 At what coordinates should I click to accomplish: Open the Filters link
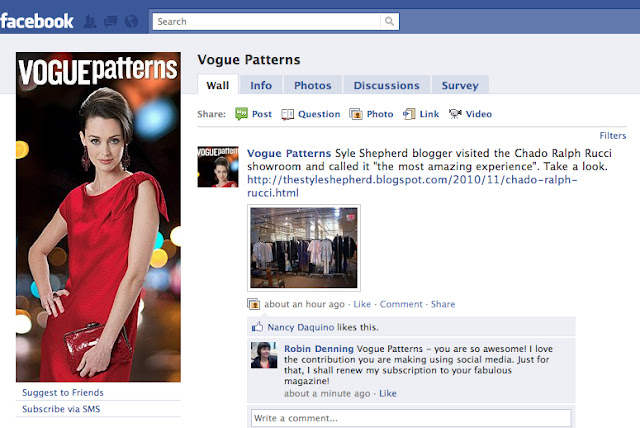click(613, 135)
